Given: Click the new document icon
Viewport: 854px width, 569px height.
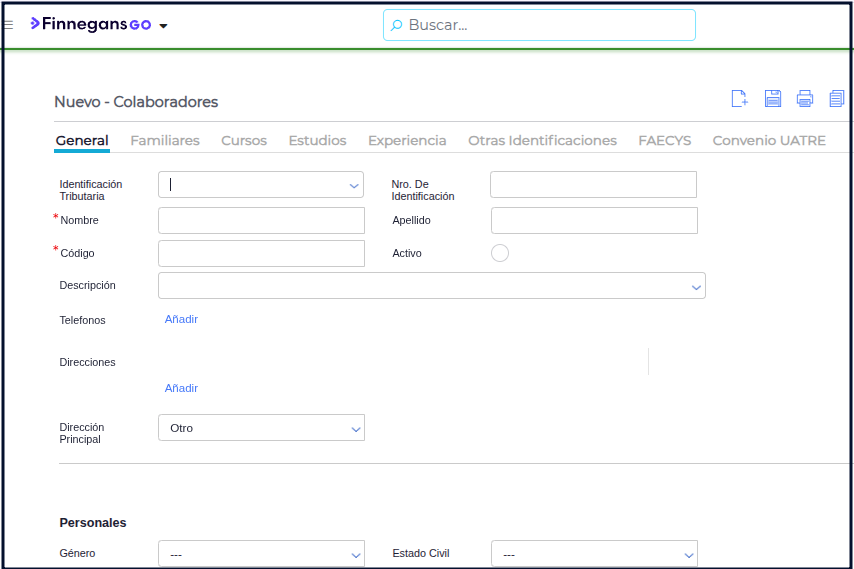Looking at the screenshot, I should 739,98.
